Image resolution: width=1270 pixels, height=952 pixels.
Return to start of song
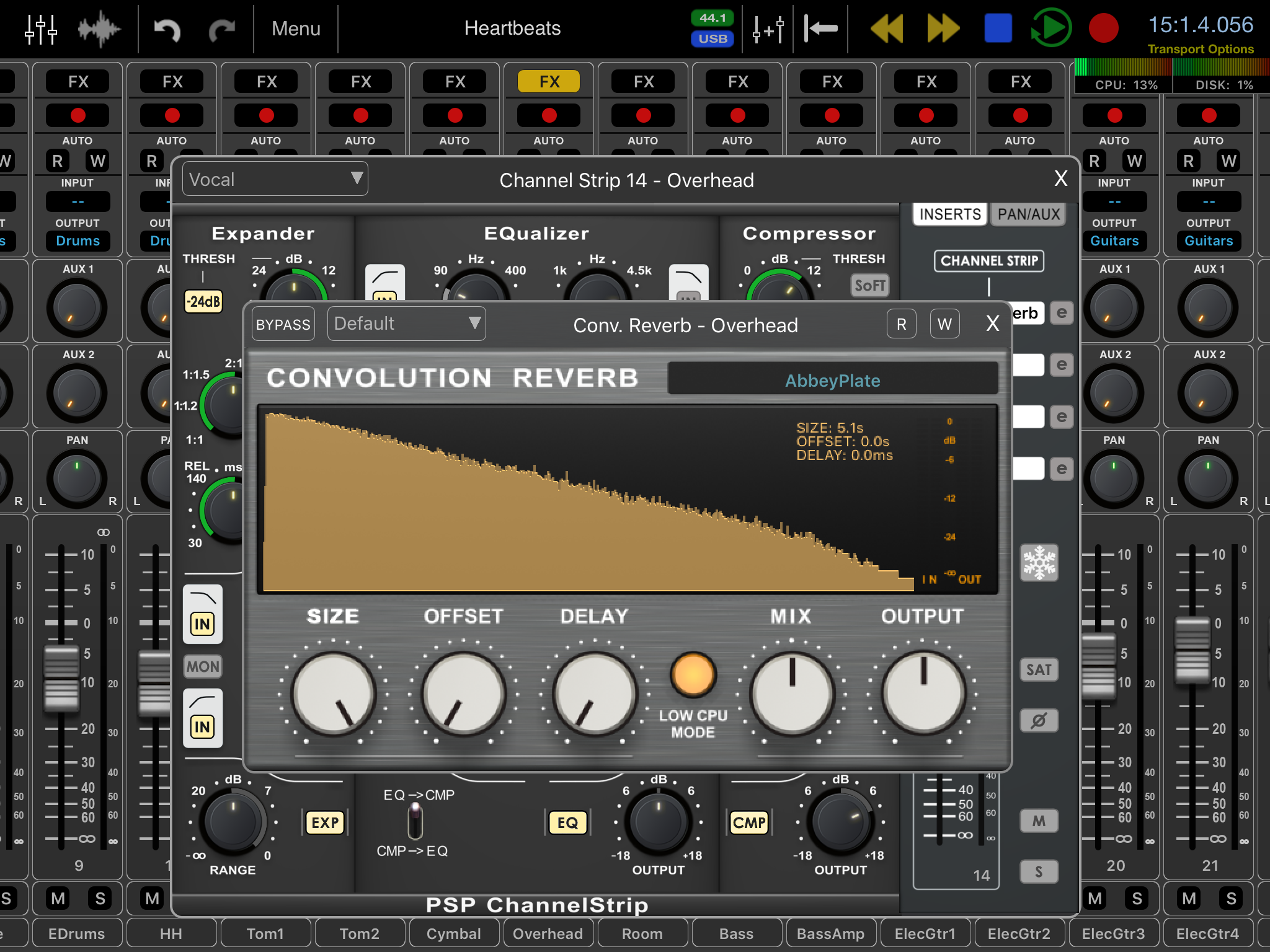click(x=820, y=29)
